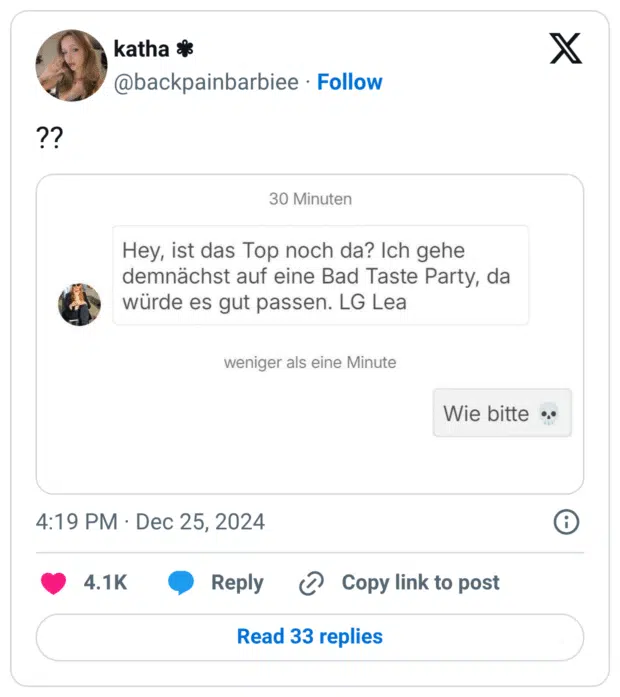The width and height of the screenshot is (620, 697).
Task: Click the Bad Taste Party message bubble
Action: [320, 276]
